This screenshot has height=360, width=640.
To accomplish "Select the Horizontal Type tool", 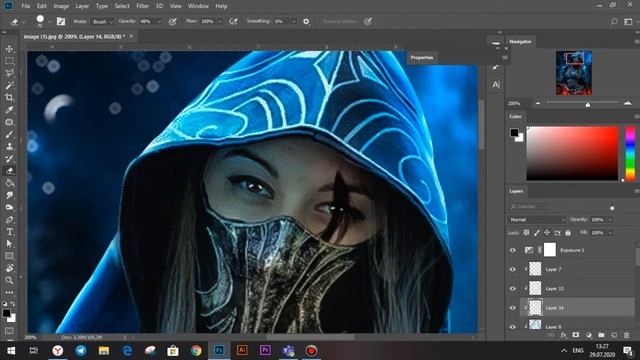I will (9, 232).
